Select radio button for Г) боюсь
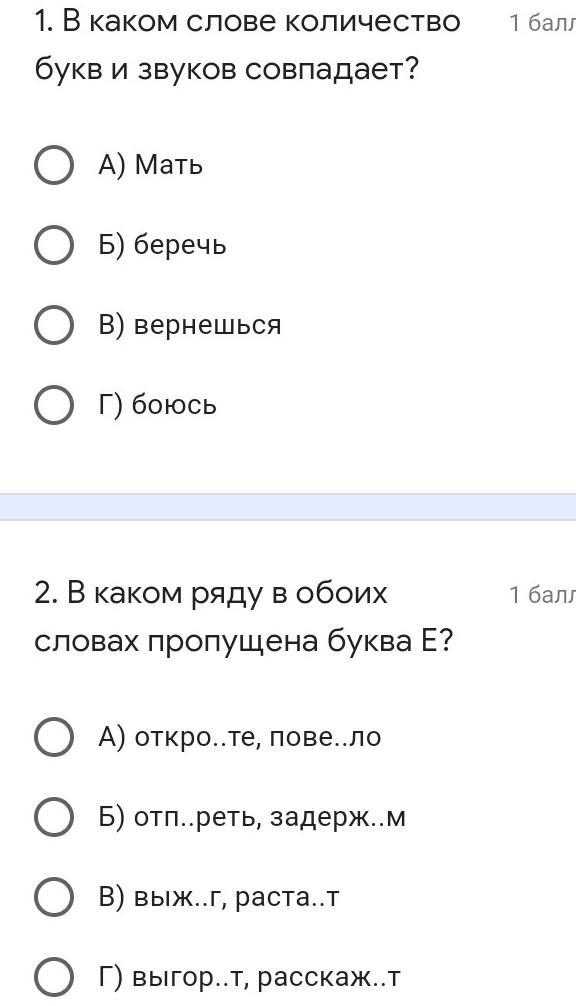This screenshot has height=1006, width=576. pos(53,405)
